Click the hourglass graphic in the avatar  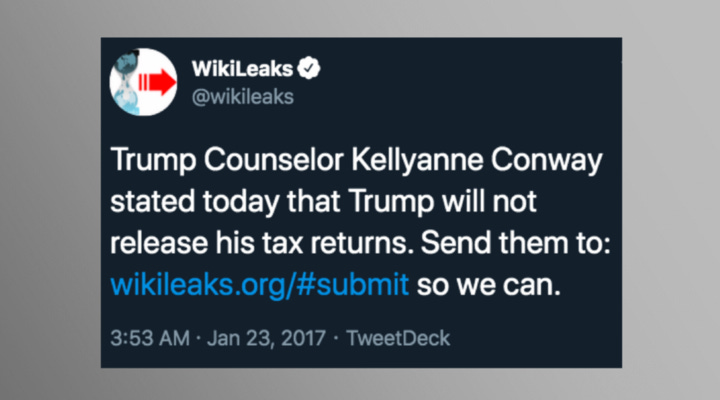(126, 82)
